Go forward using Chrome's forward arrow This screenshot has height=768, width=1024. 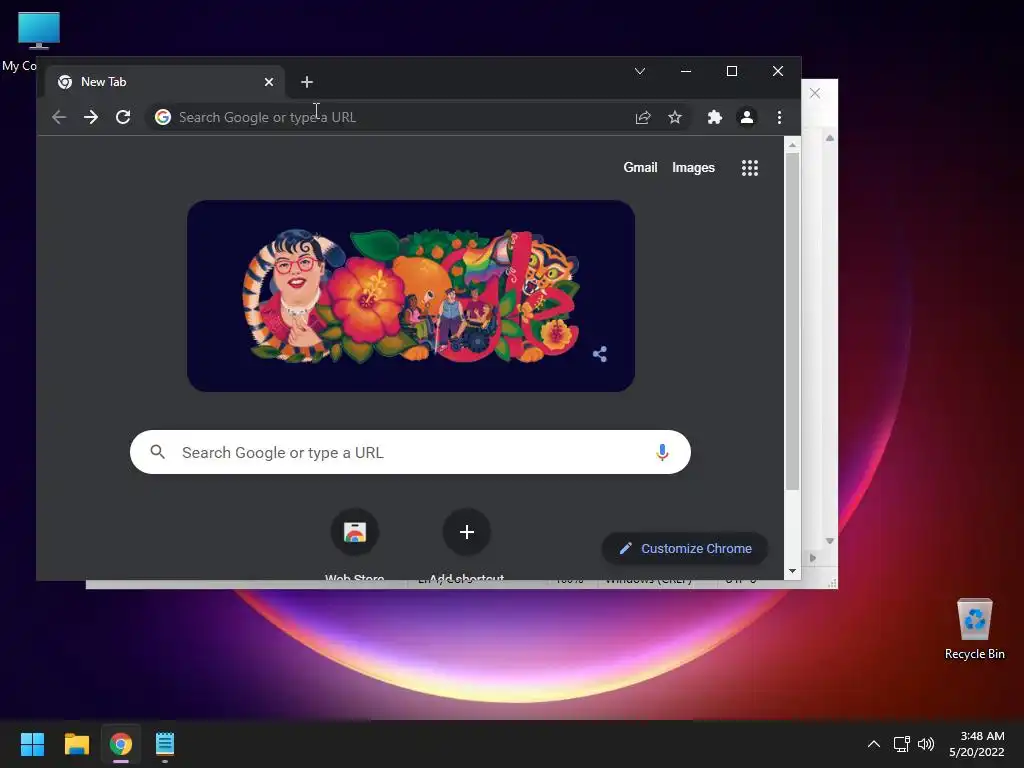click(x=91, y=118)
